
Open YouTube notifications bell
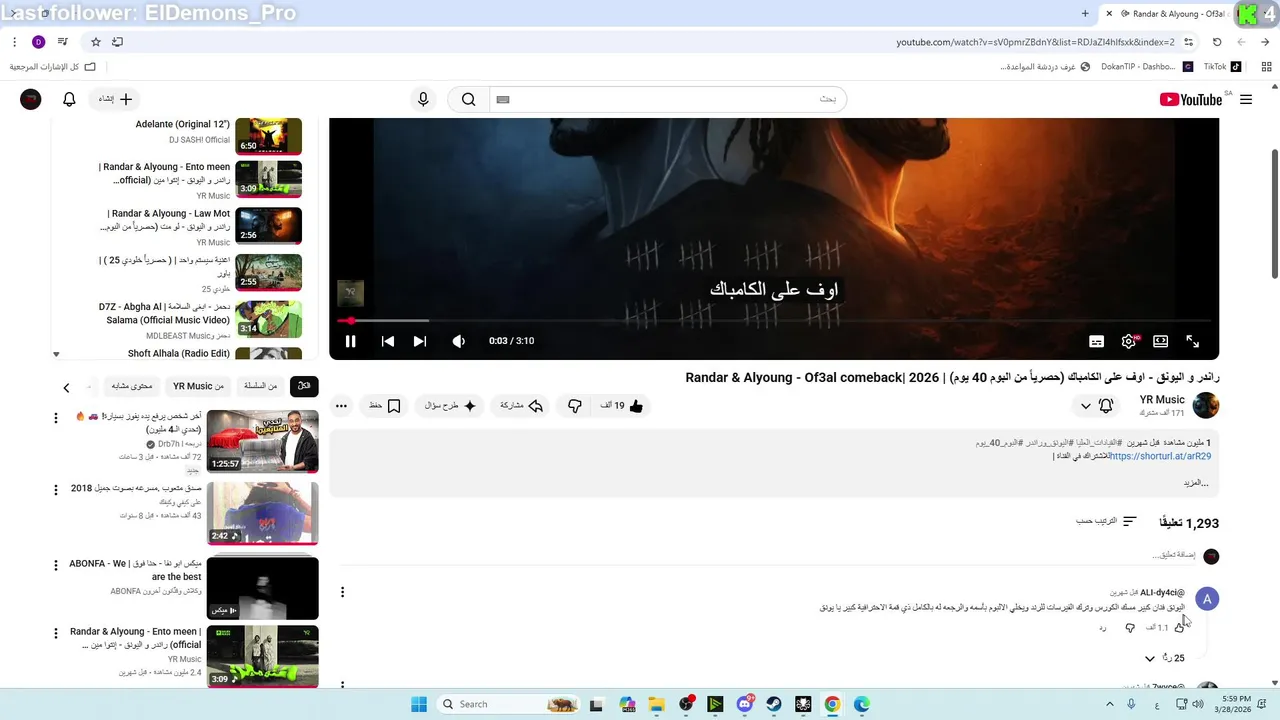tap(69, 99)
